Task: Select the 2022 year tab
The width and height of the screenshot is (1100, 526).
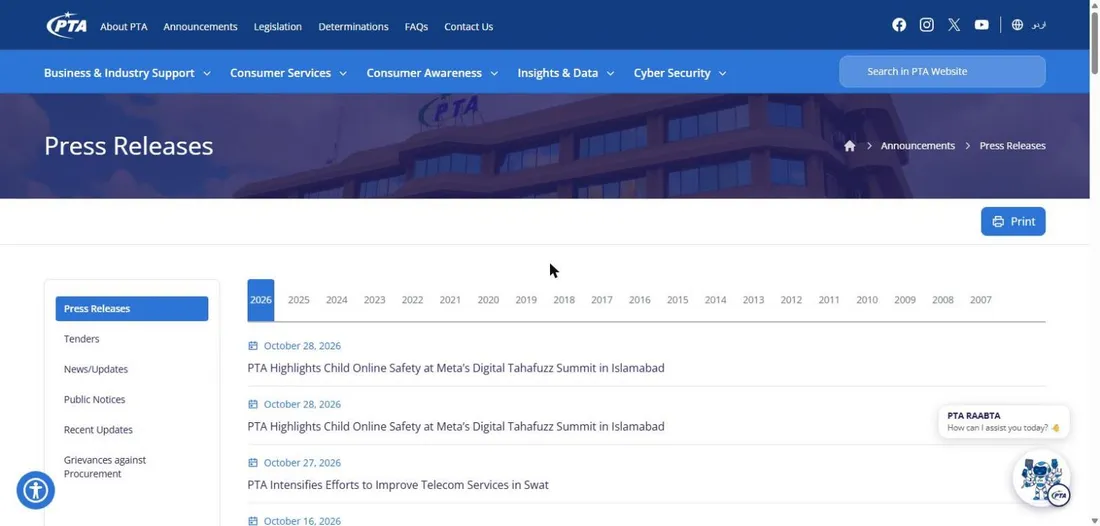Action: point(412,300)
